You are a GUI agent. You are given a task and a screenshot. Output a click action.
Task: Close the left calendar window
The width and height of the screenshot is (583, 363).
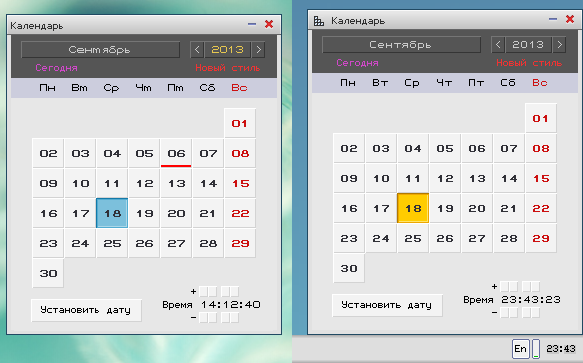(269, 24)
